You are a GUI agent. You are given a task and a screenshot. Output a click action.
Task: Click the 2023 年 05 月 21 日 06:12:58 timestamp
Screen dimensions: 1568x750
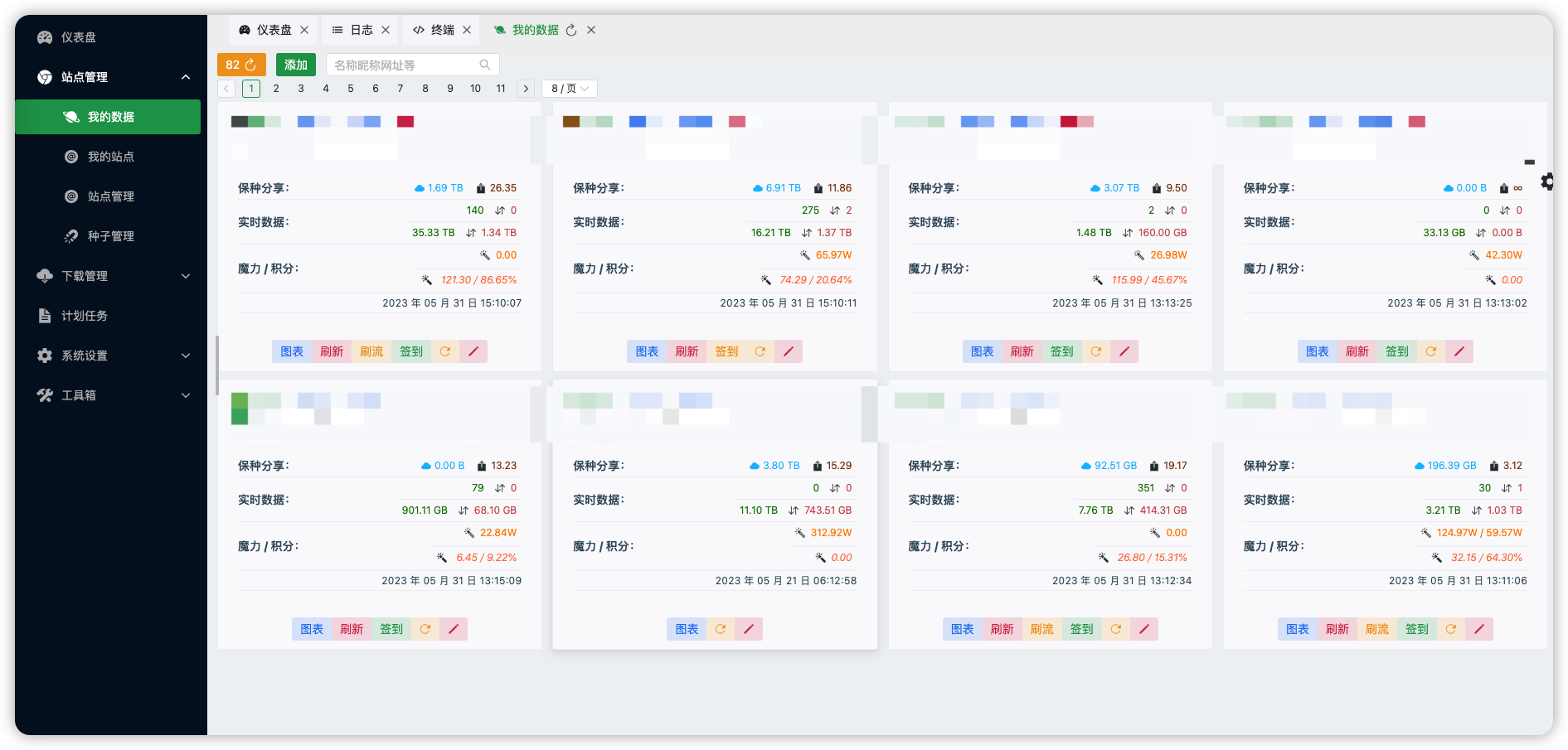coord(786,581)
